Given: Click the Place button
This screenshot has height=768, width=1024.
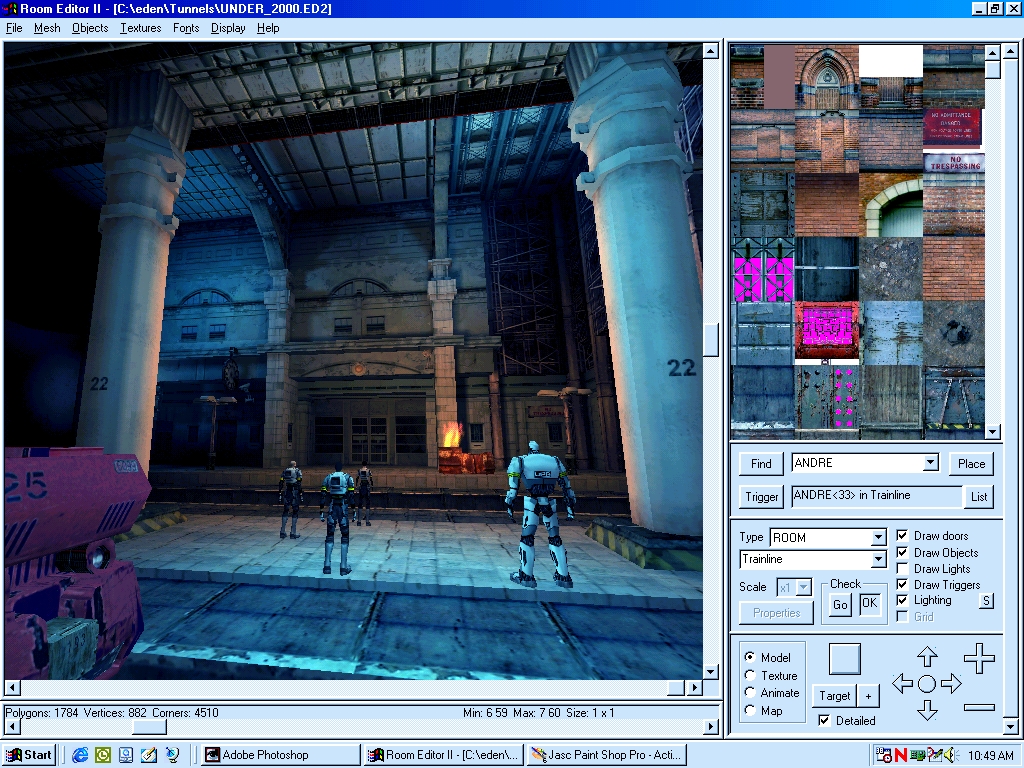Looking at the screenshot, I should click(971, 464).
